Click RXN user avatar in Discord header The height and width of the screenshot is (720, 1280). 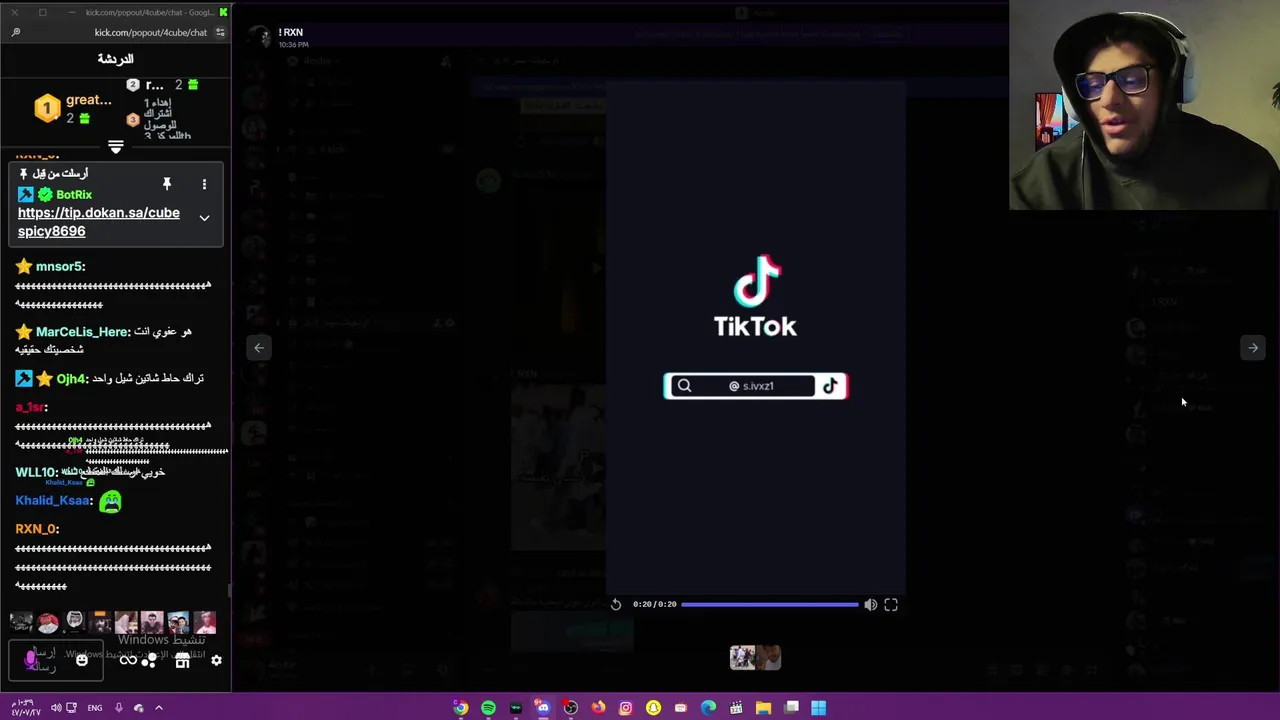click(x=263, y=38)
